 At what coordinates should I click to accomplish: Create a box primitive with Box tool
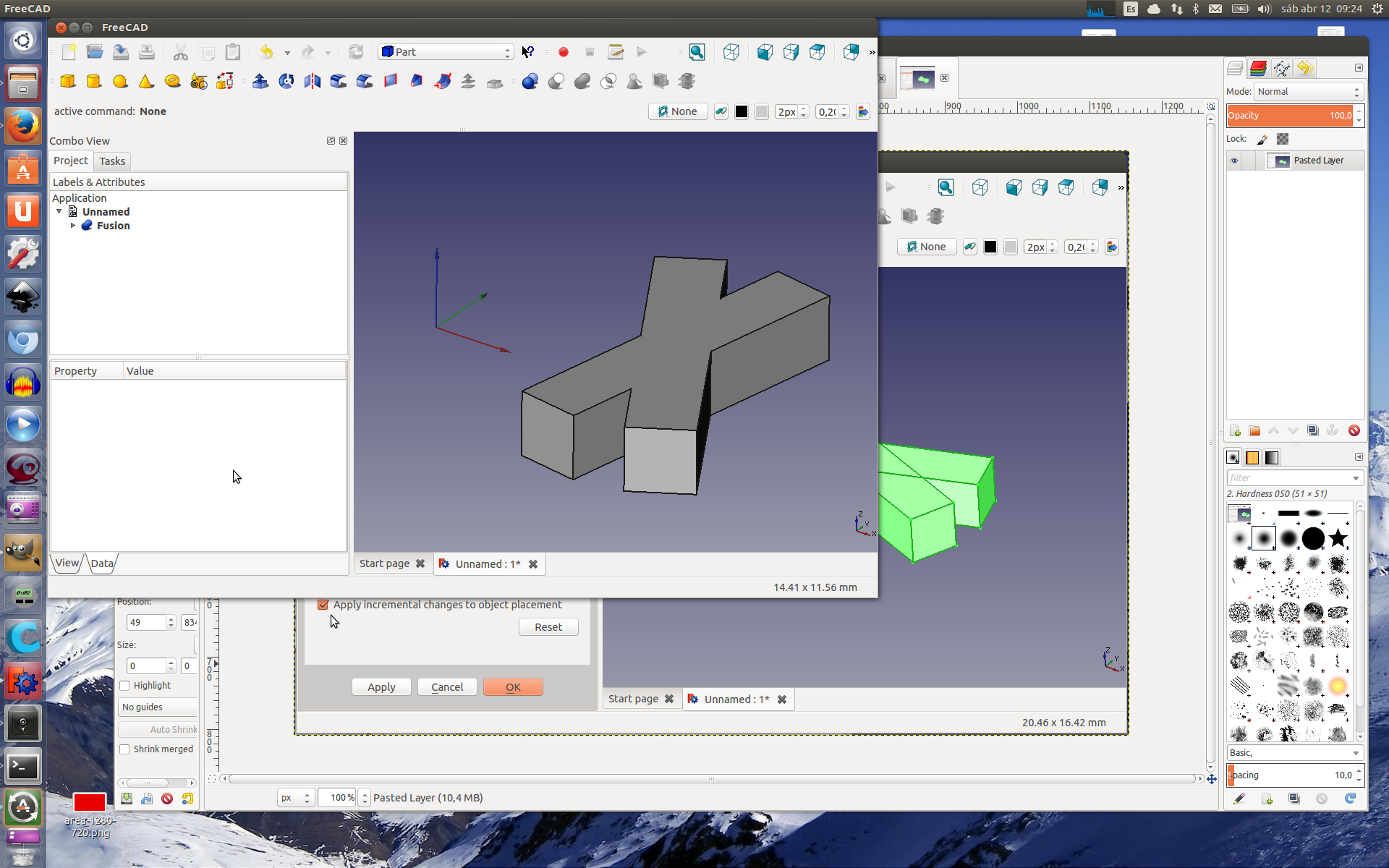(68, 81)
